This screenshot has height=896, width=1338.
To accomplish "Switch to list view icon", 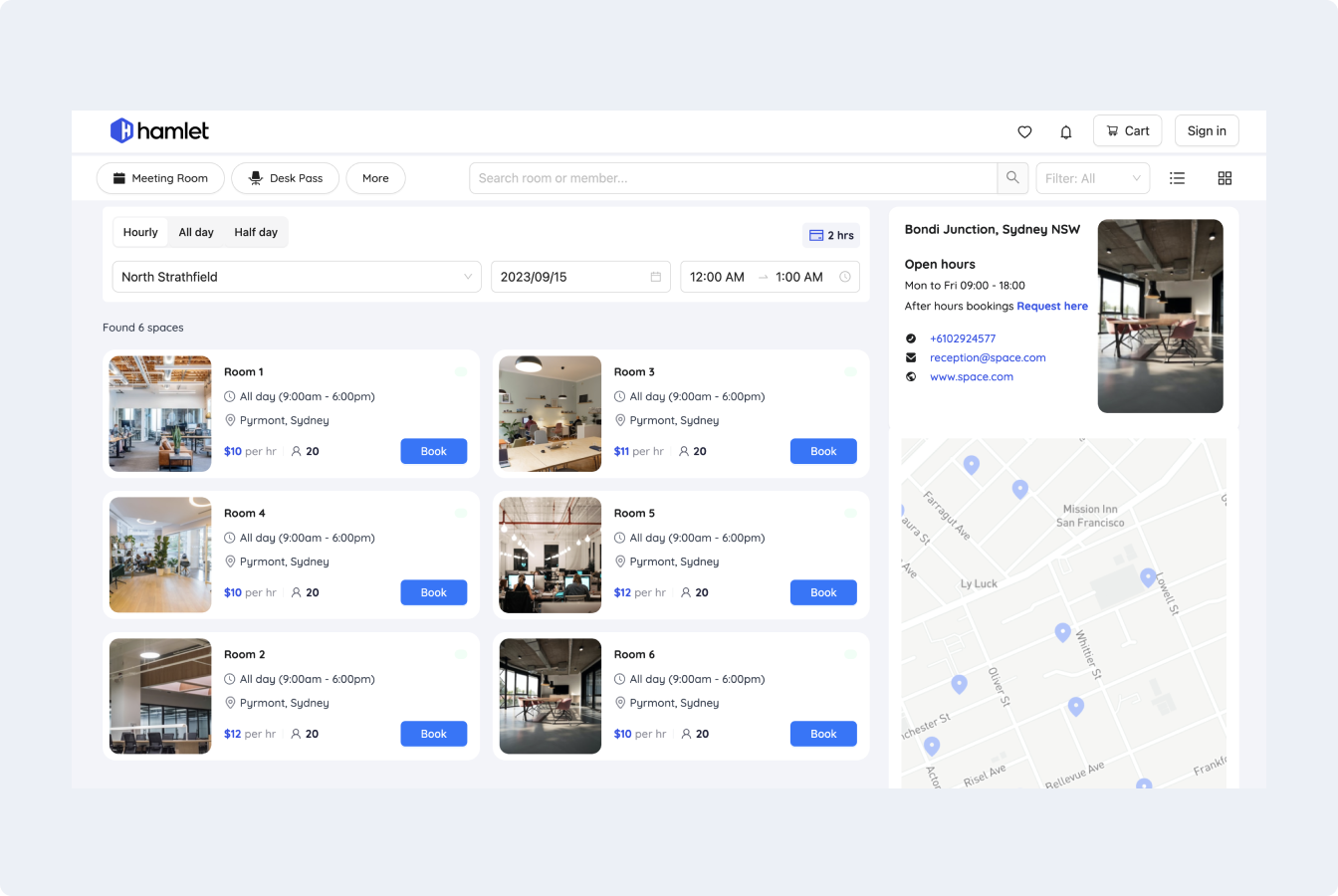I will [1177, 178].
